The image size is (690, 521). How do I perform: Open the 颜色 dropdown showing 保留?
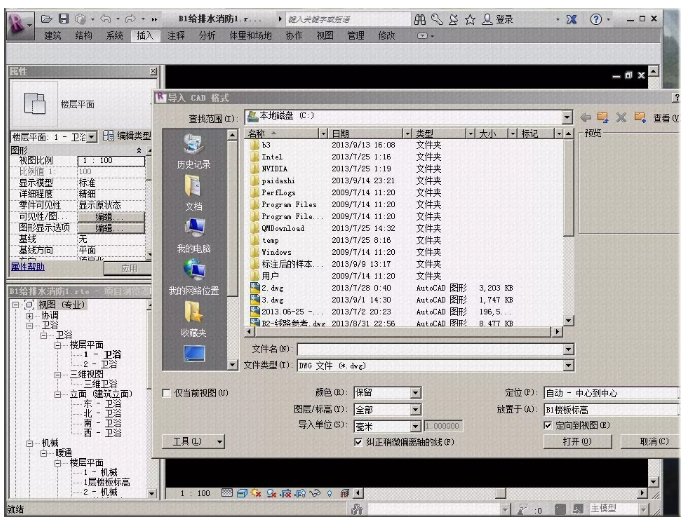click(x=415, y=393)
